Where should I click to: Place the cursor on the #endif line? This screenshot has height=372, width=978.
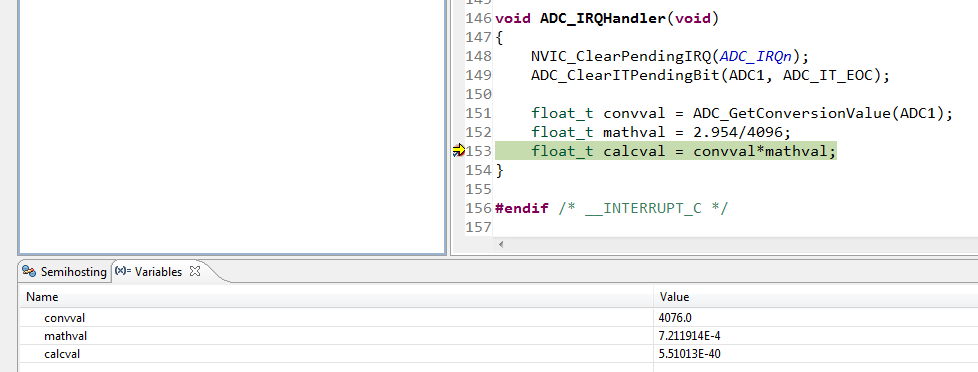click(x=611, y=208)
